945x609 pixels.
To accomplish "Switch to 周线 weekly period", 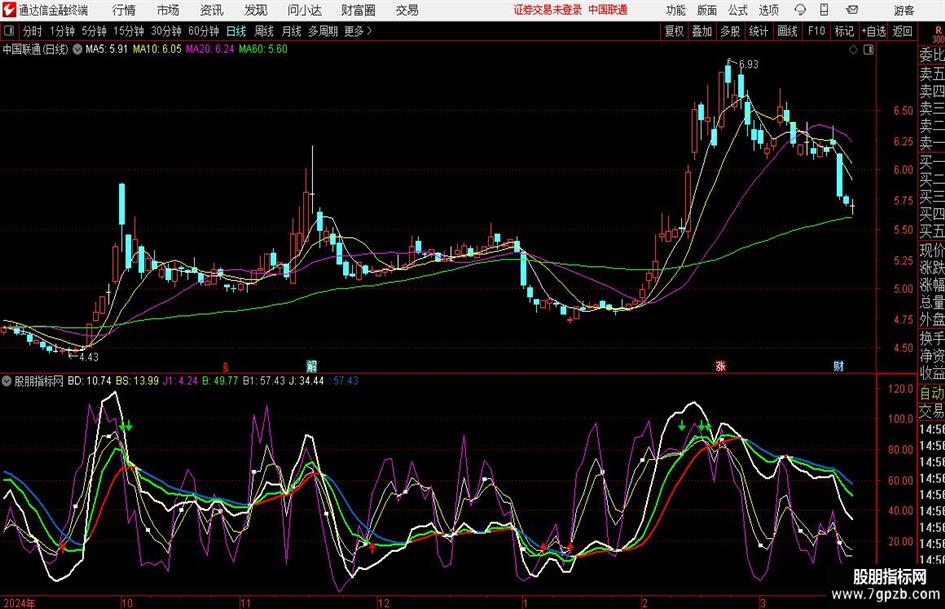I will click(264, 31).
